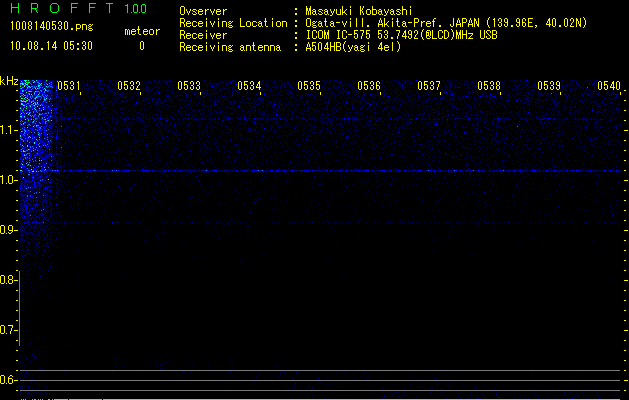Select the filename 1008140530.png
The image size is (629, 400).
pos(52,27)
